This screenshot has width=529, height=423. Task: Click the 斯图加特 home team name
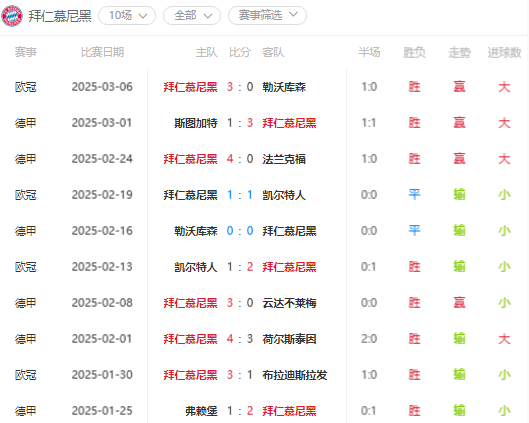pyautogui.click(x=196, y=123)
